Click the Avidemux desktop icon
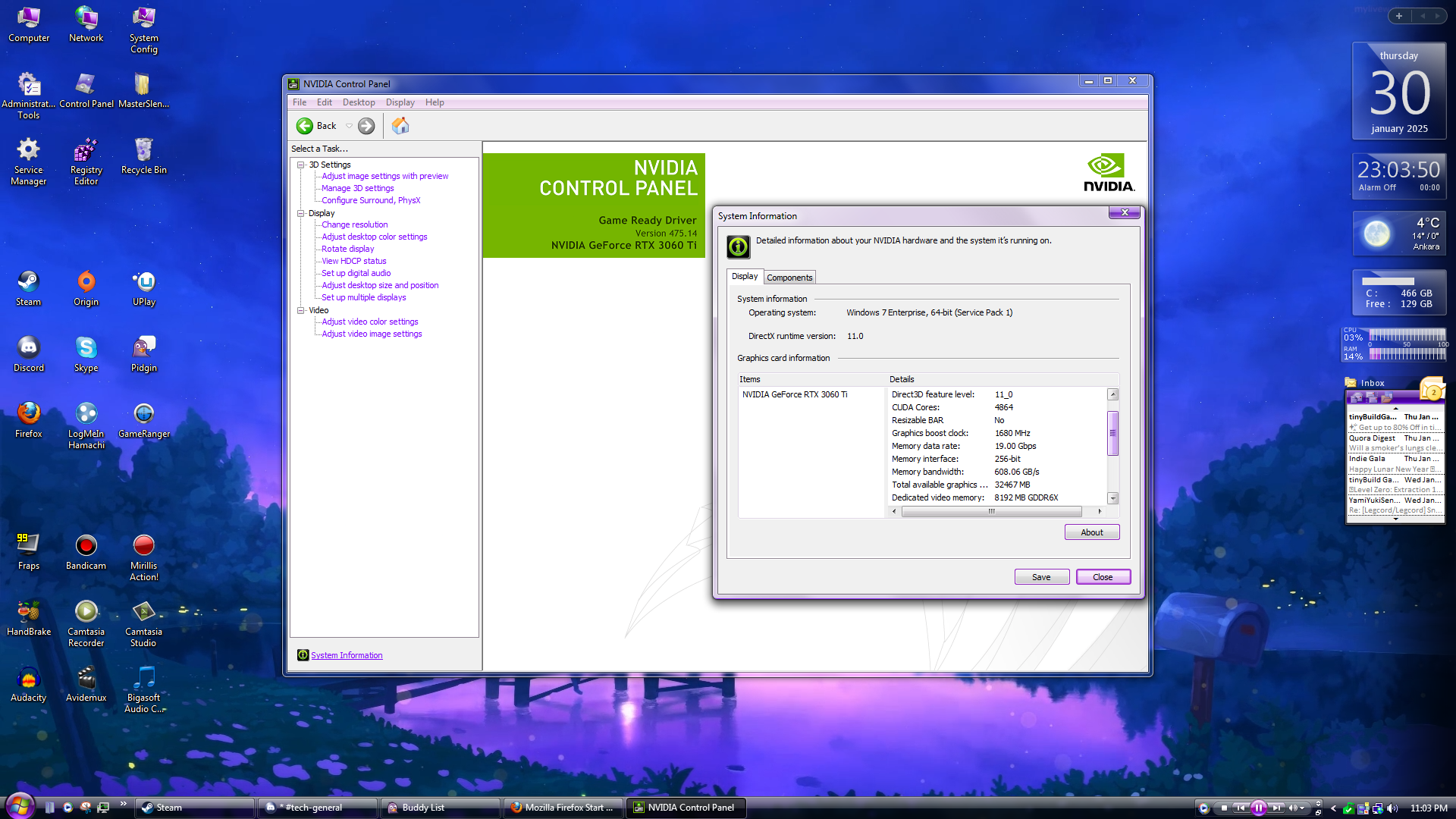The height and width of the screenshot is (819, 1456). click(x=86, y=685)
